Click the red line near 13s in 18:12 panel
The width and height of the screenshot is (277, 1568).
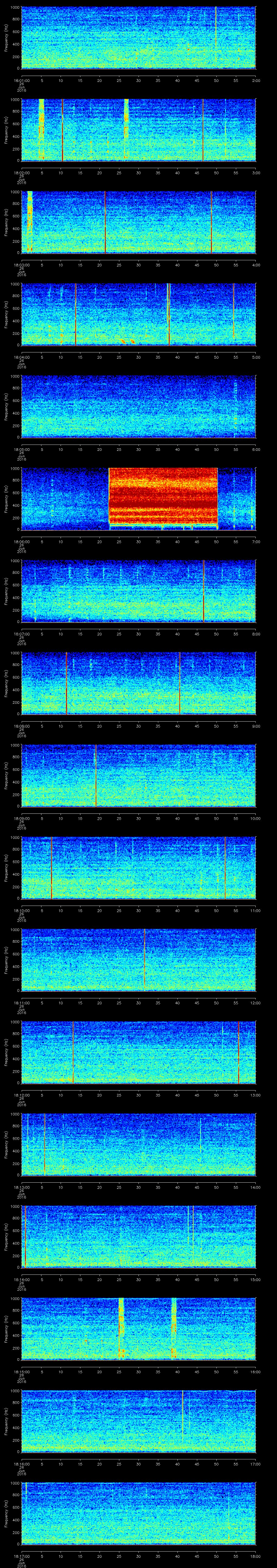tap(73, 1052)
